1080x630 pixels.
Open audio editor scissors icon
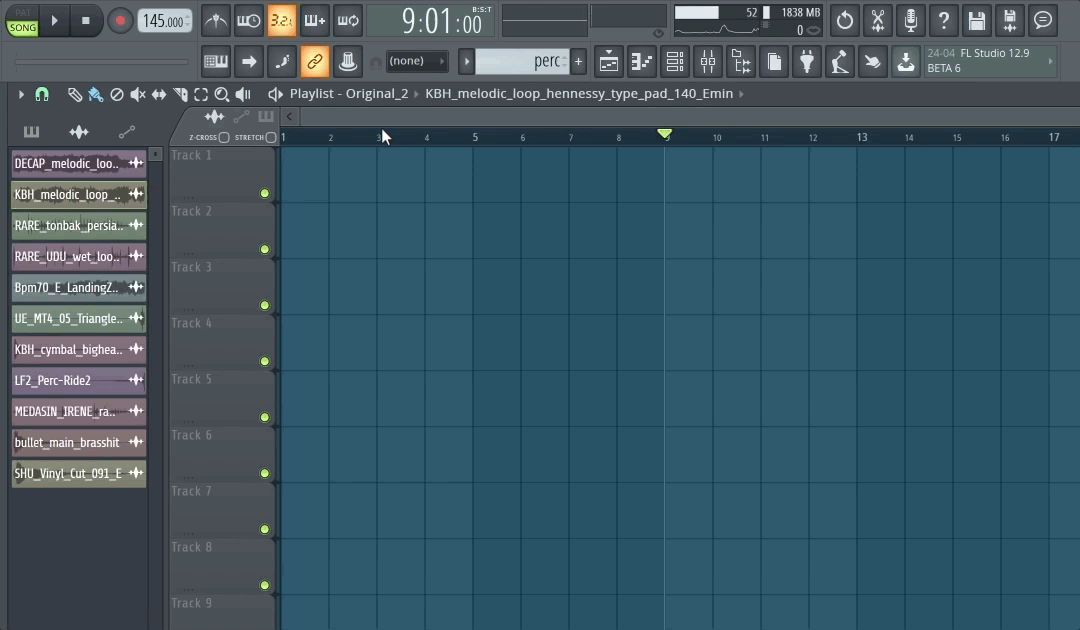(878, 21)
